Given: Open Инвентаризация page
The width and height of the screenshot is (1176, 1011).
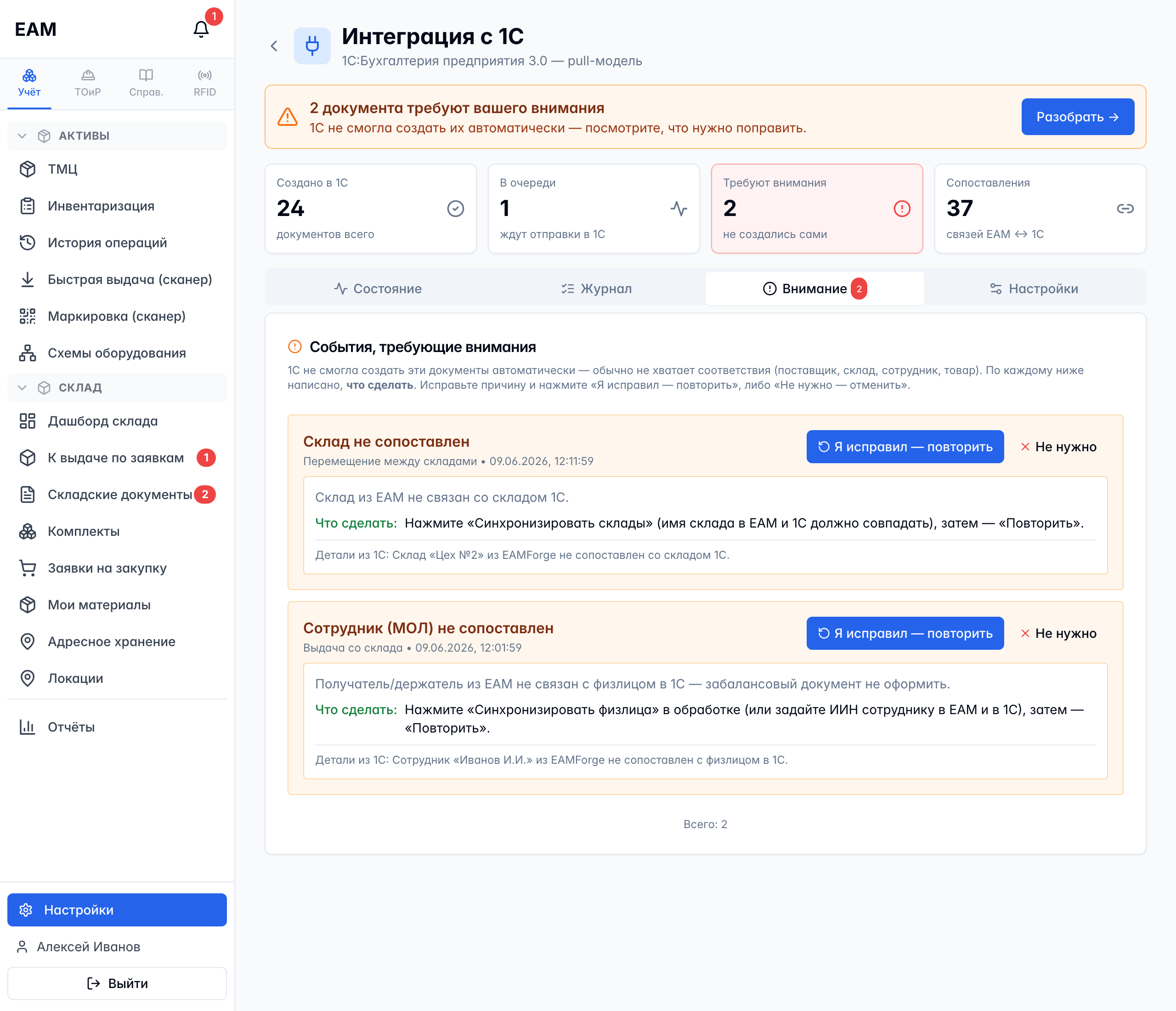Looking at the screenshot, I should pyautogui.click(x=117, y=206).
